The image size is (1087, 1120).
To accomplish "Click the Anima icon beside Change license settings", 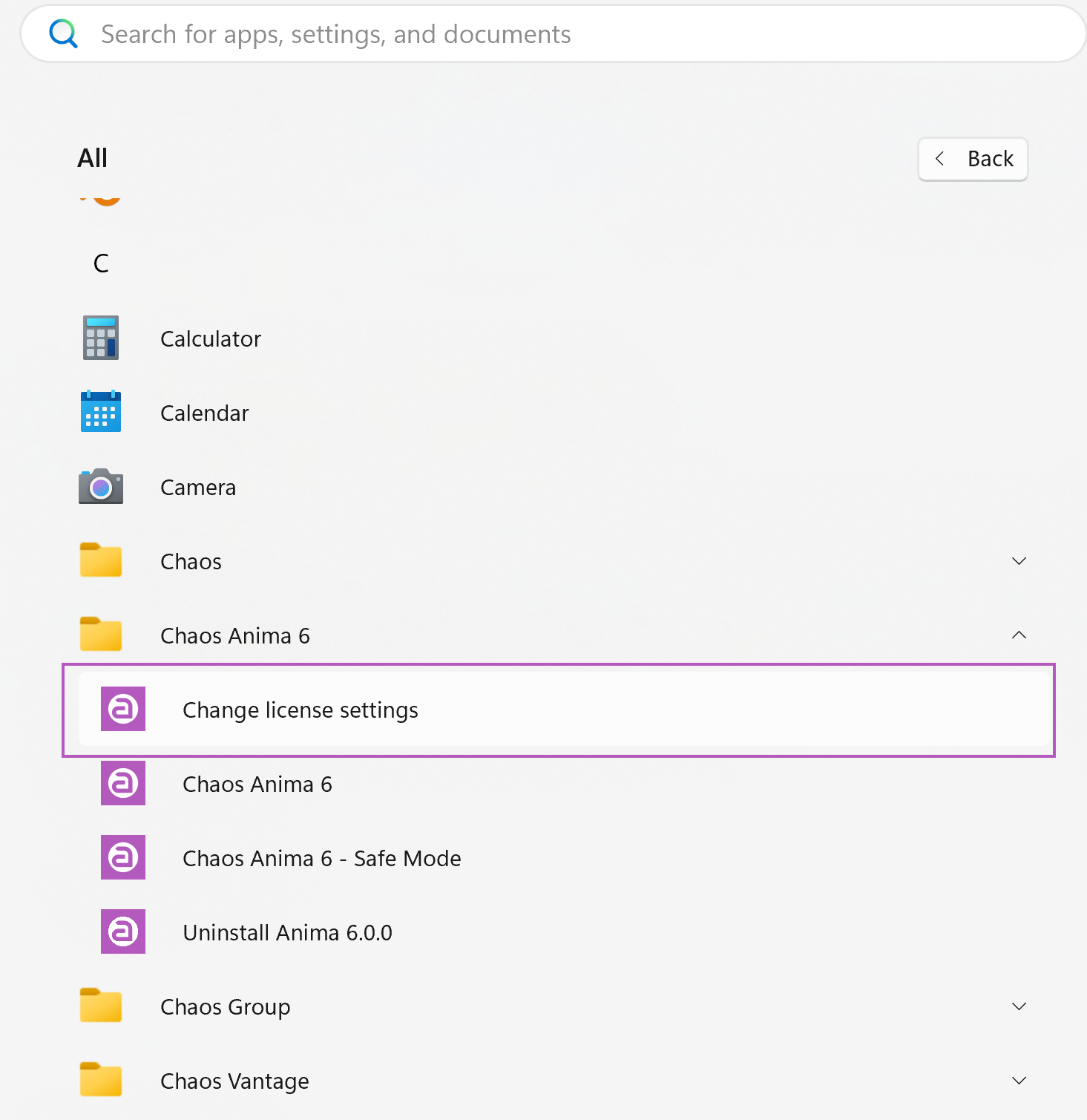I will click(123, 709).
